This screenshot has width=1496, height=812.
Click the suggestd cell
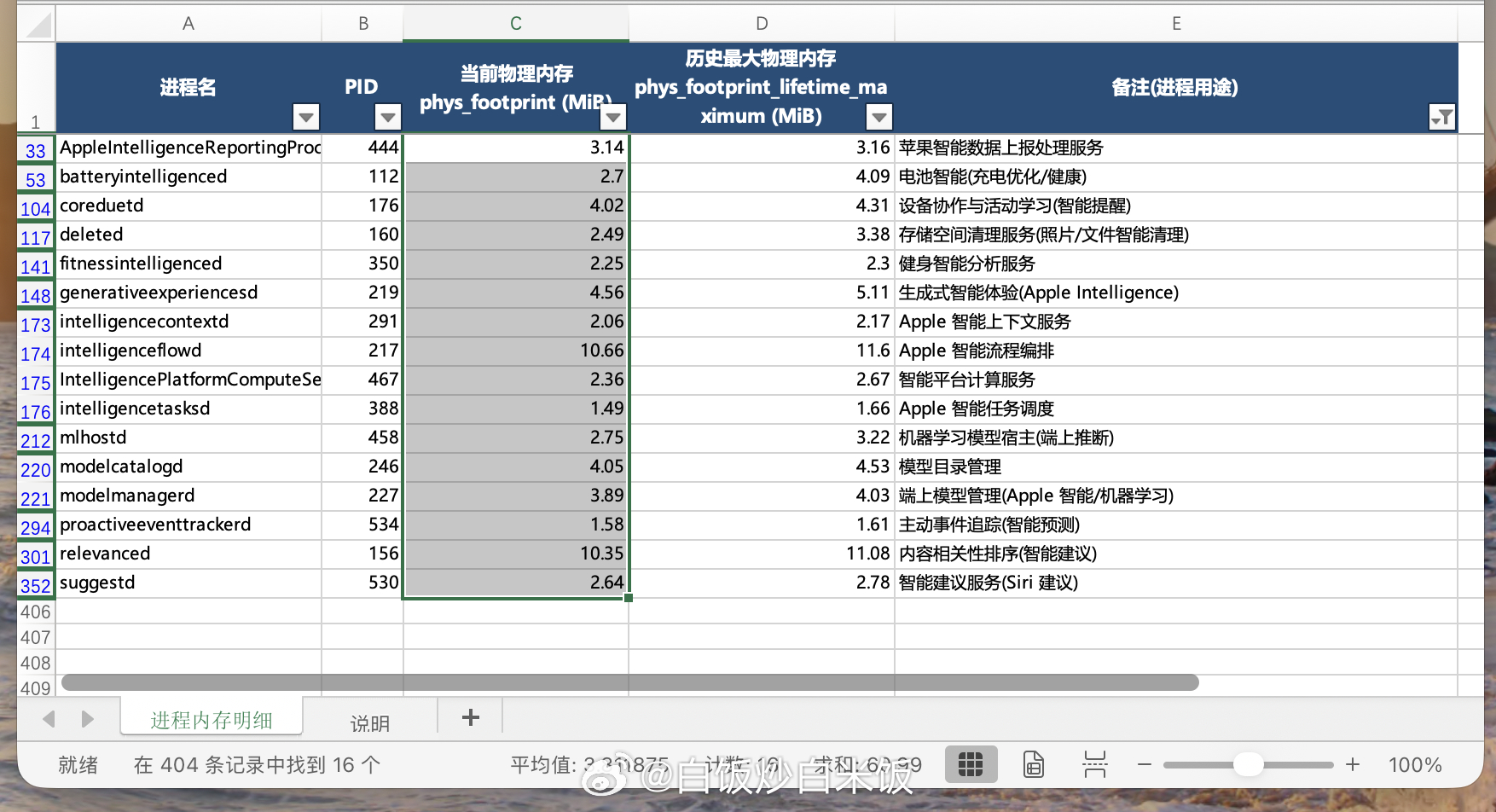click(188, 583)
